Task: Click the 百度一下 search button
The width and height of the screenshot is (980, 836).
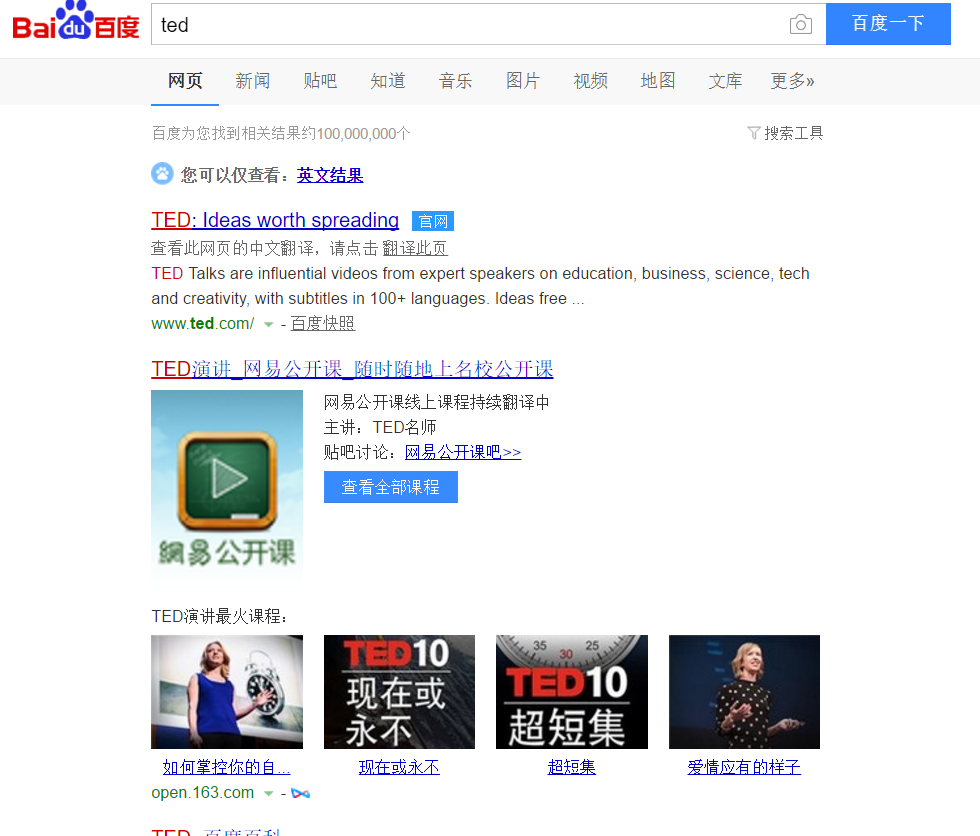Action: (x=888, y=24)
